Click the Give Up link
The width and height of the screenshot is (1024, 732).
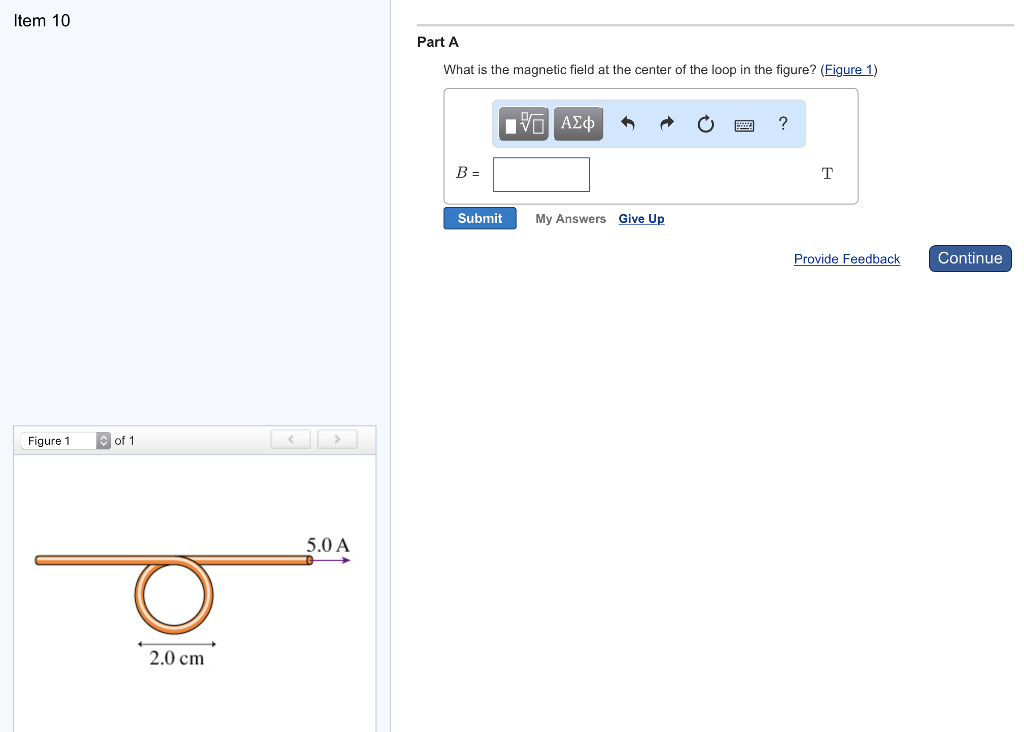click(641, 219)
